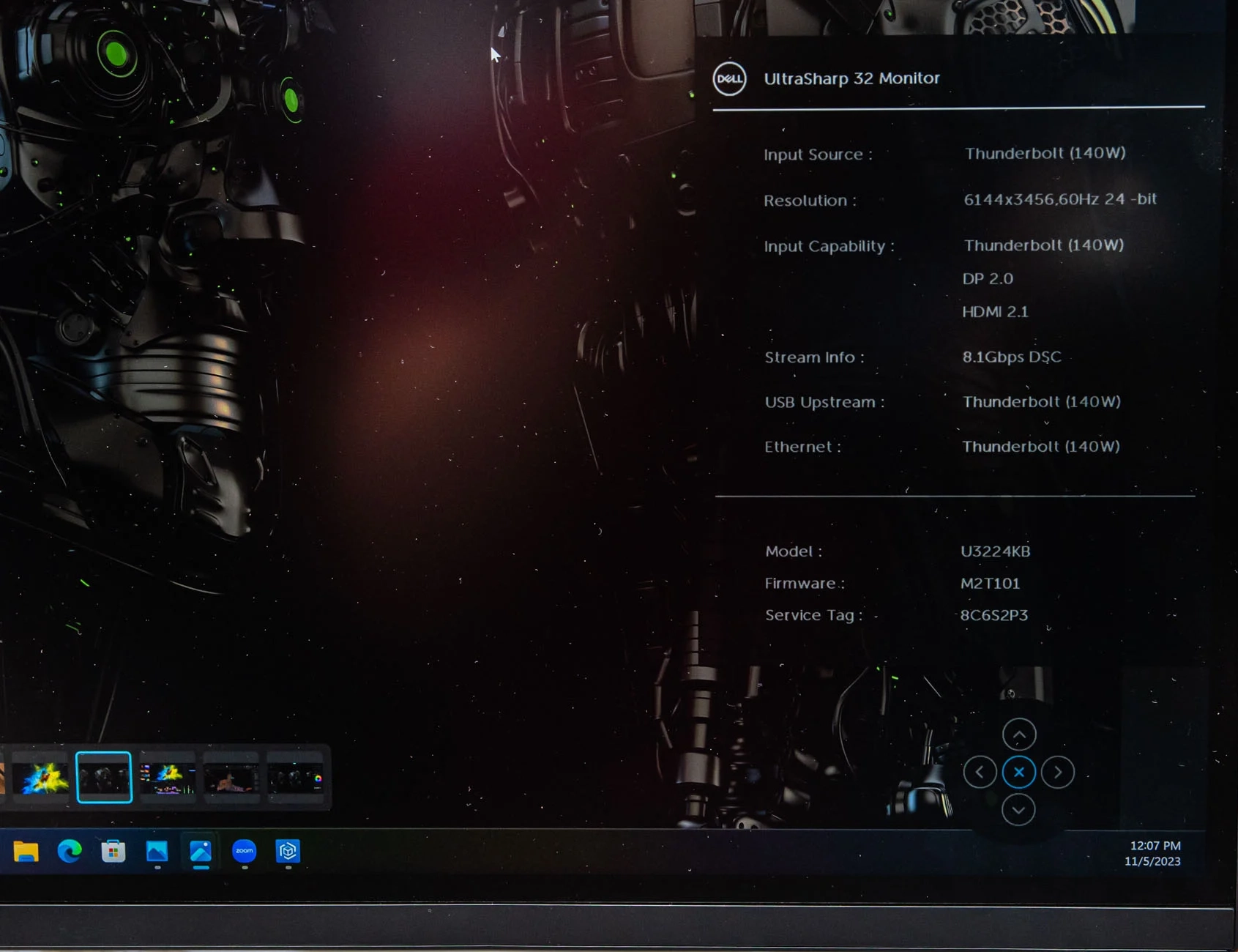Click the service tag value '8C6S2P3'

pyautogui.click(x=993, y=615)
